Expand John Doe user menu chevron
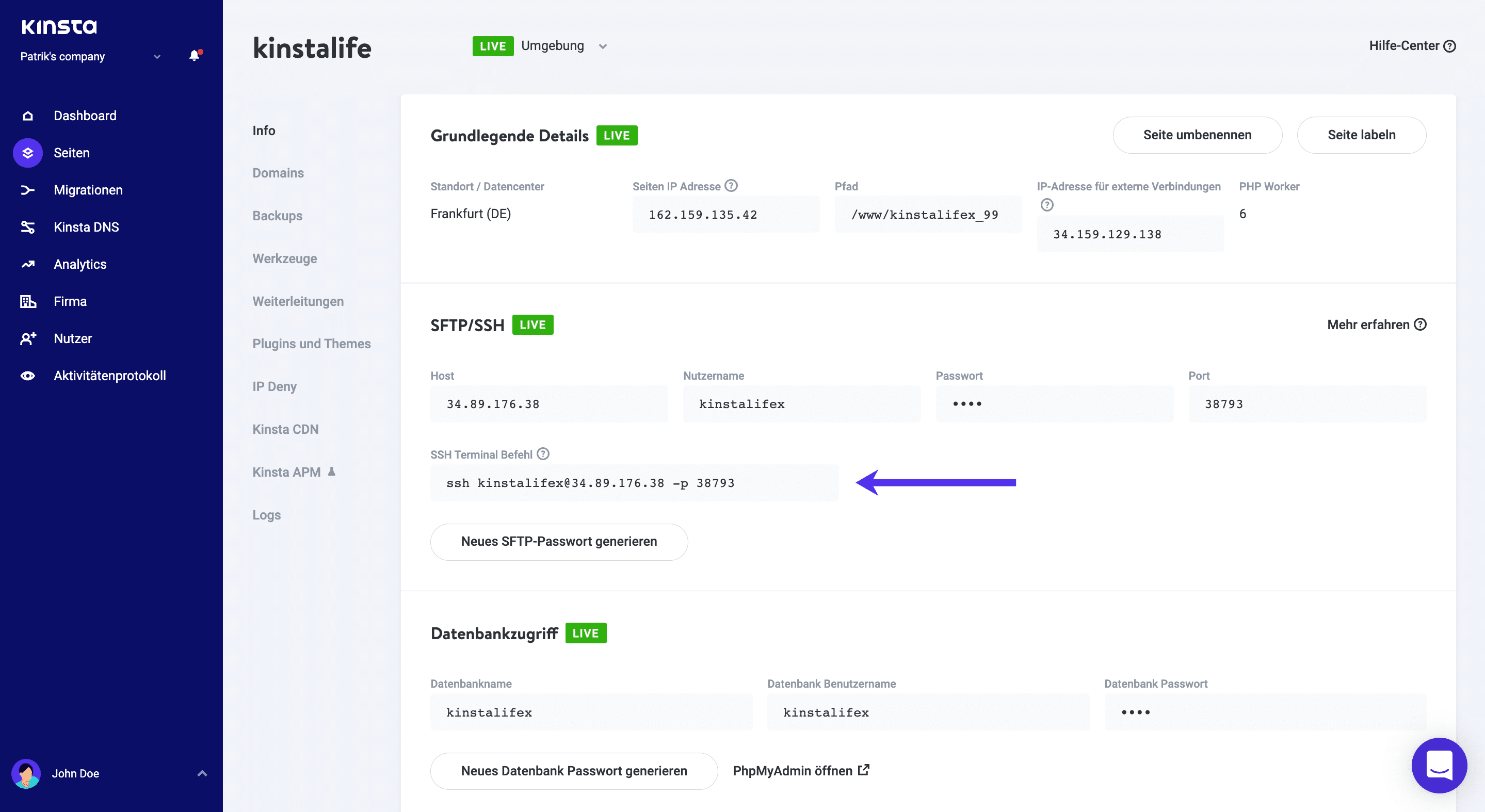Image resolution: width=1485 pixels, height=812 pixels. pos(202,773)
